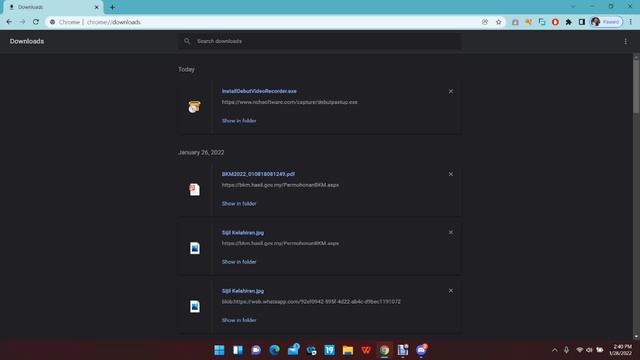Show hidden system tray icons

(554, 350)
